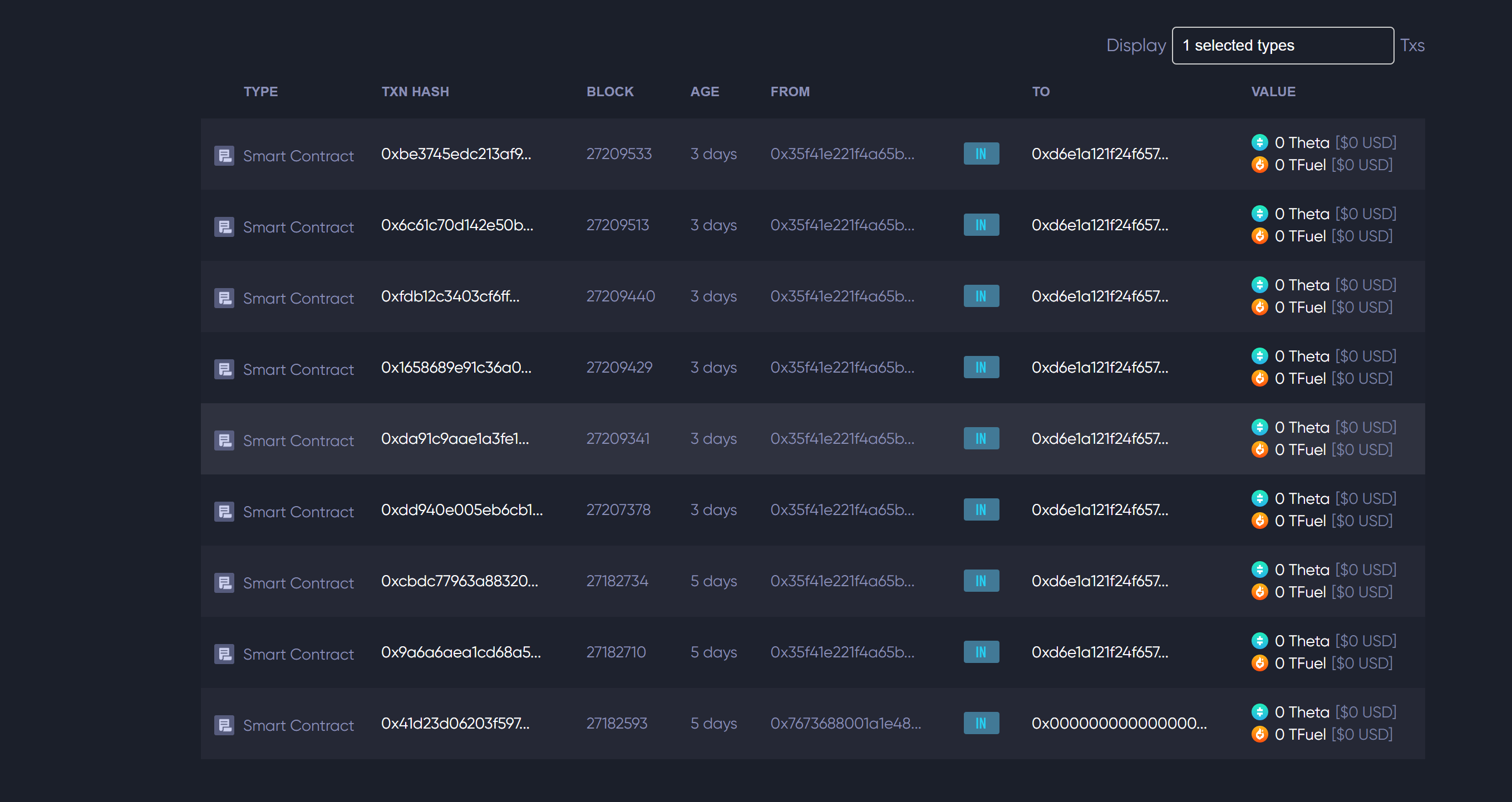The image size is (1512, 802).
Task: Click TFuel icon in block 27207378 row
Action: 1259,521
